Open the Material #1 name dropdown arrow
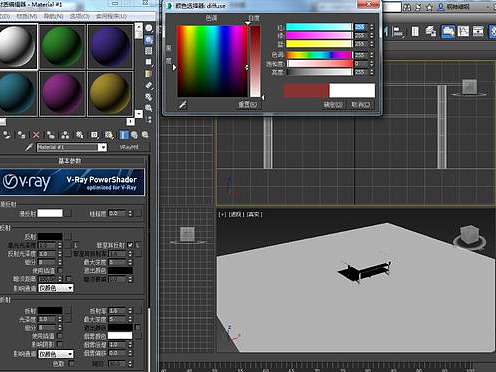The image size is (496, 372). pyautogui.click(x=103, y=147)
